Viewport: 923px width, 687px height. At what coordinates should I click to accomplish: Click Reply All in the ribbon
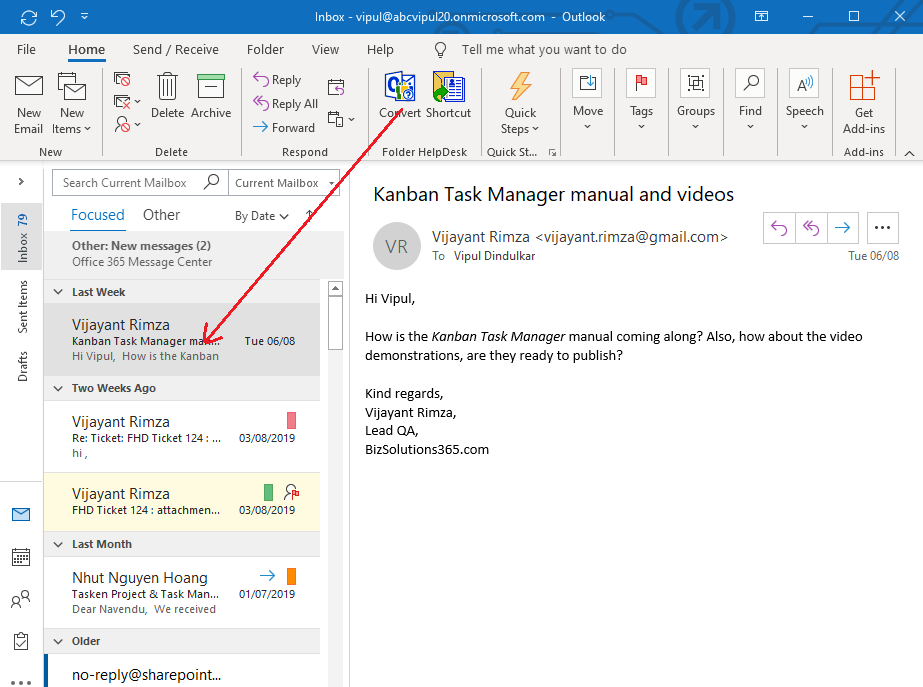286,104
